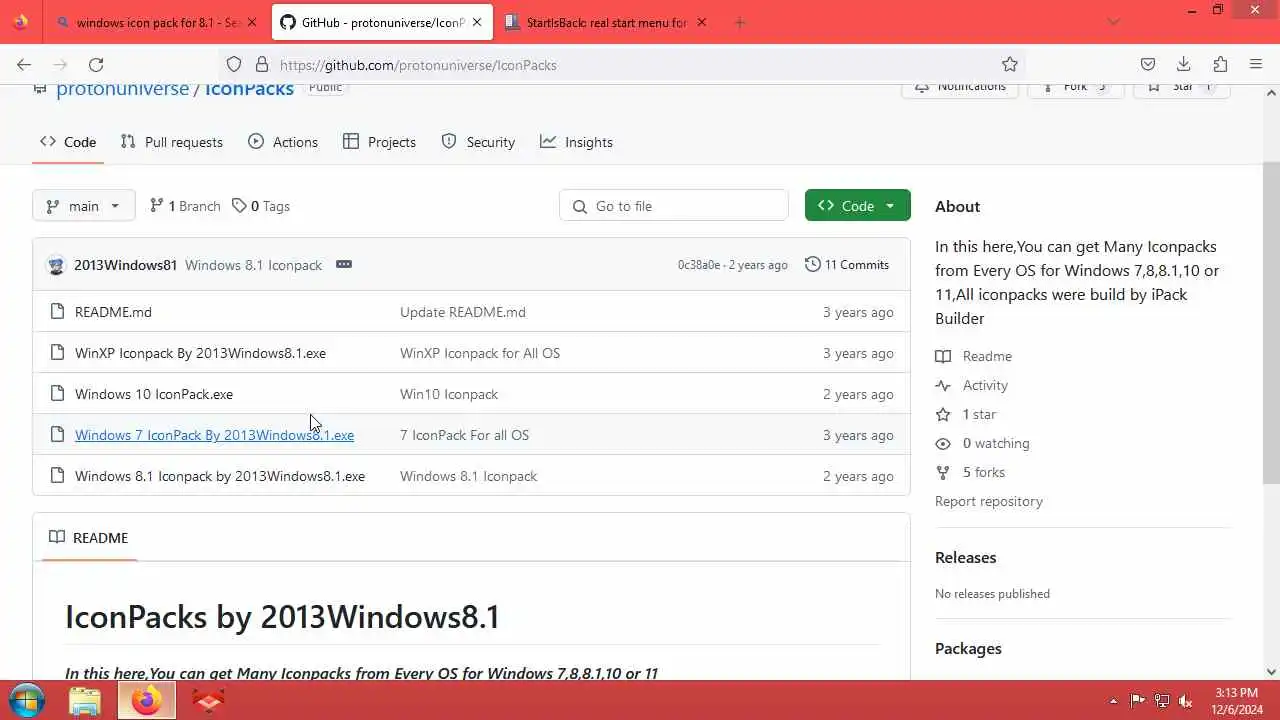The height and width of the screenshot is (720, 1280).
Task: Open the 2013Windows81 author profile
Action: tap(125, 265)
